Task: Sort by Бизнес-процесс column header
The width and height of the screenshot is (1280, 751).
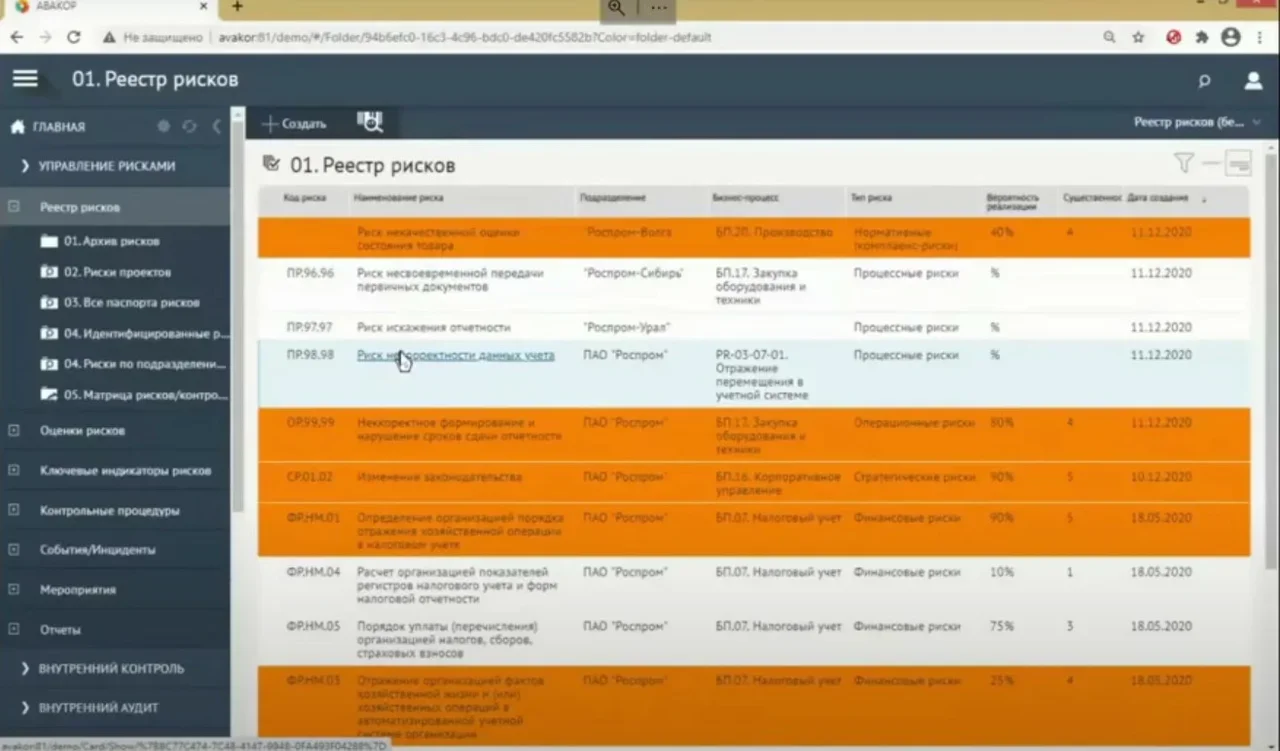Action: tap(745, 198)
